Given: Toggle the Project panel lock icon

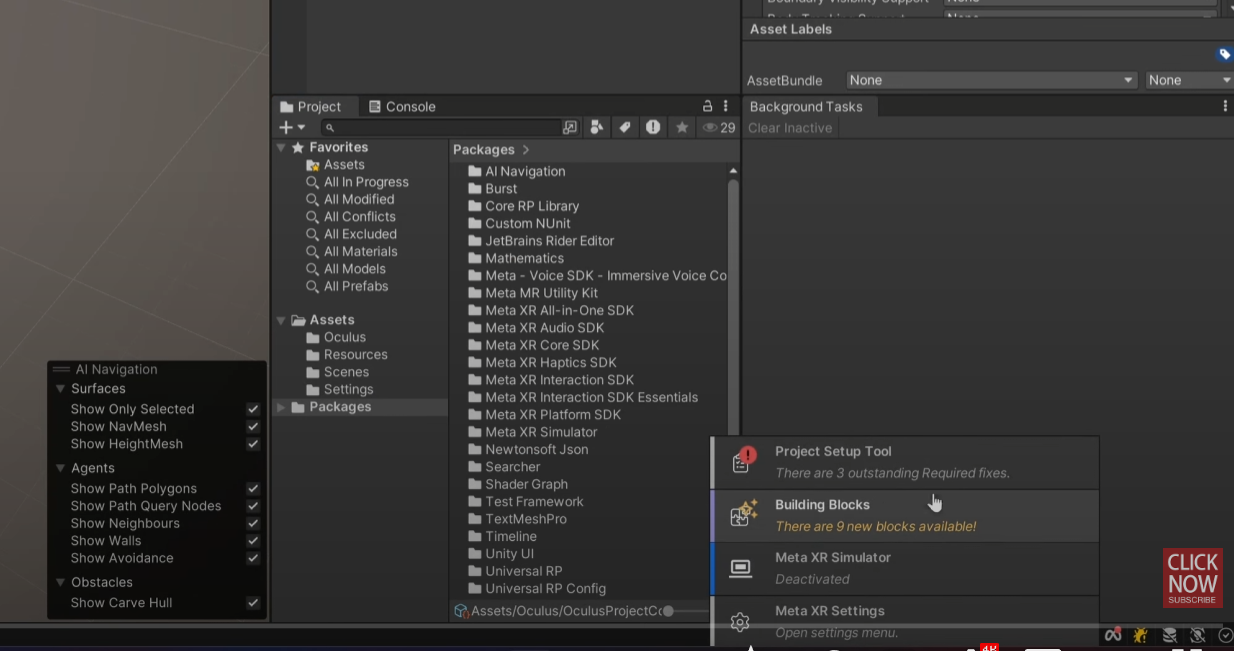Looking at the screenshot, I should pyautogui.click(x=708, y=106).
